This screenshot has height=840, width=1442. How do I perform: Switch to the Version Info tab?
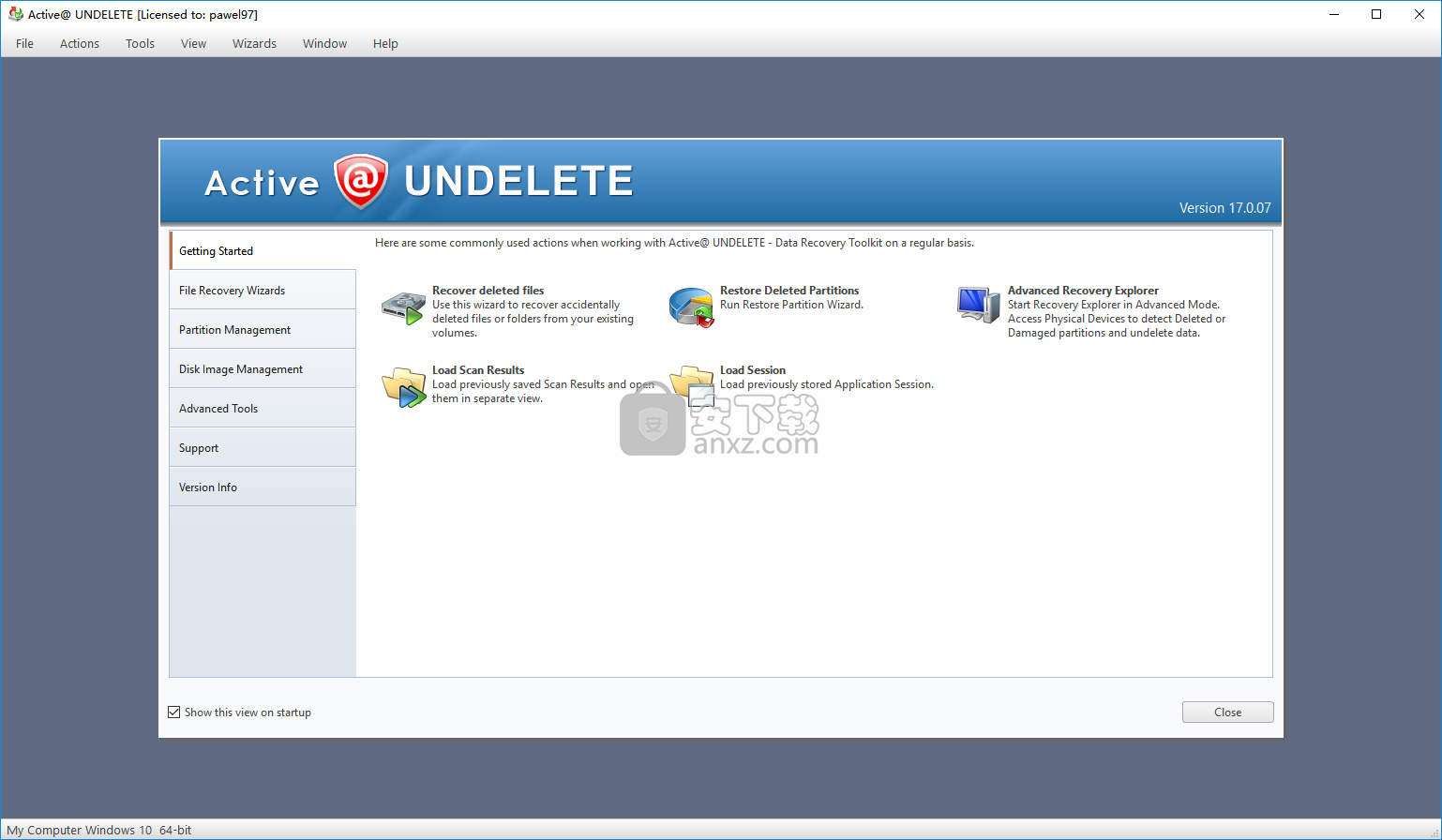263,487
